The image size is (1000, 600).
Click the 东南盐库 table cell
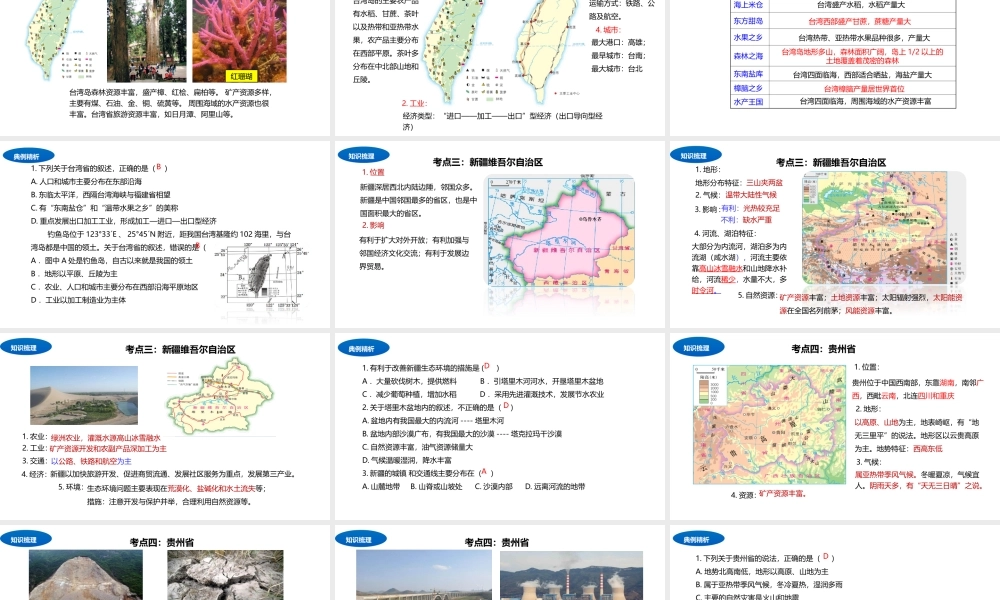748,74
